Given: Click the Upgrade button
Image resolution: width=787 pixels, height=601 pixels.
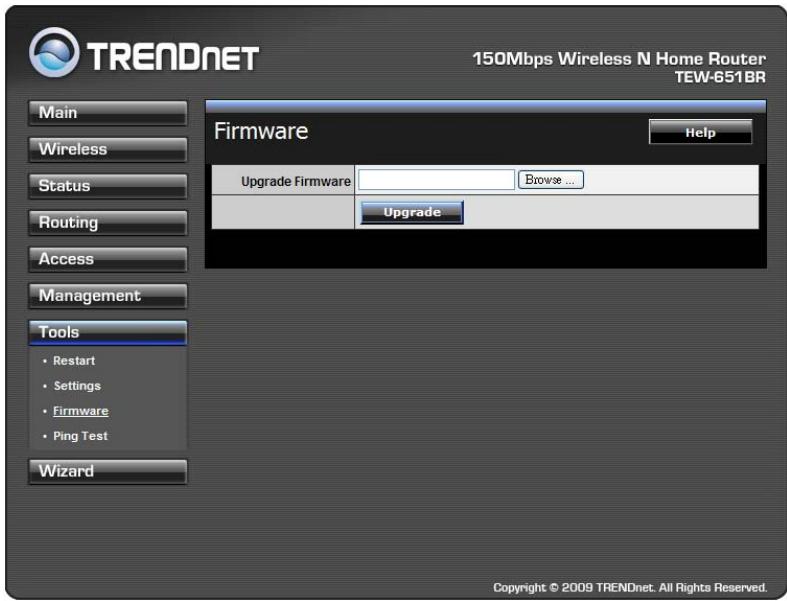Looking at the screenshot, I should tap(412, 212).
